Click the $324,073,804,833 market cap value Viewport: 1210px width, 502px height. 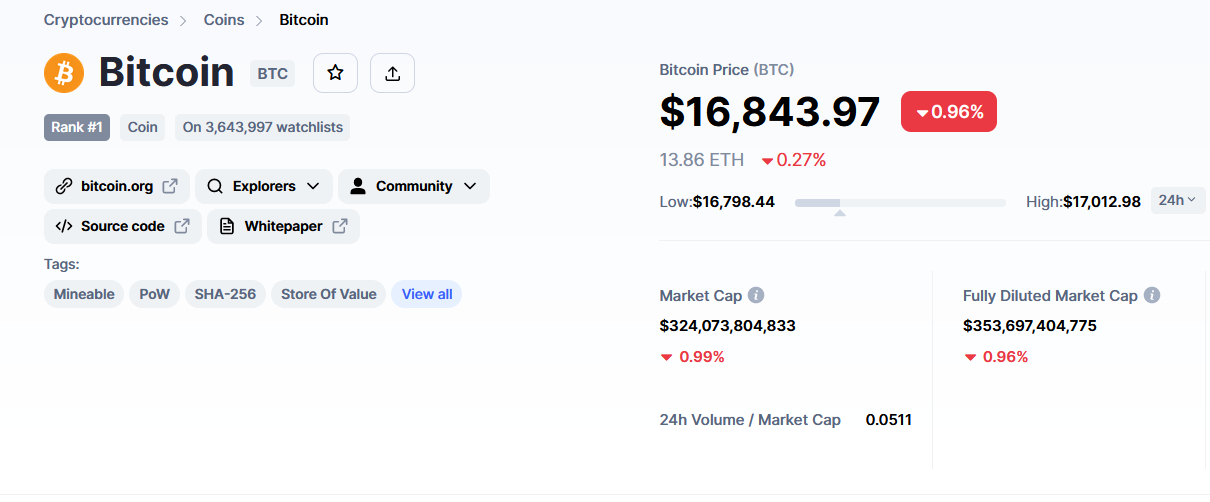(728, 326)
